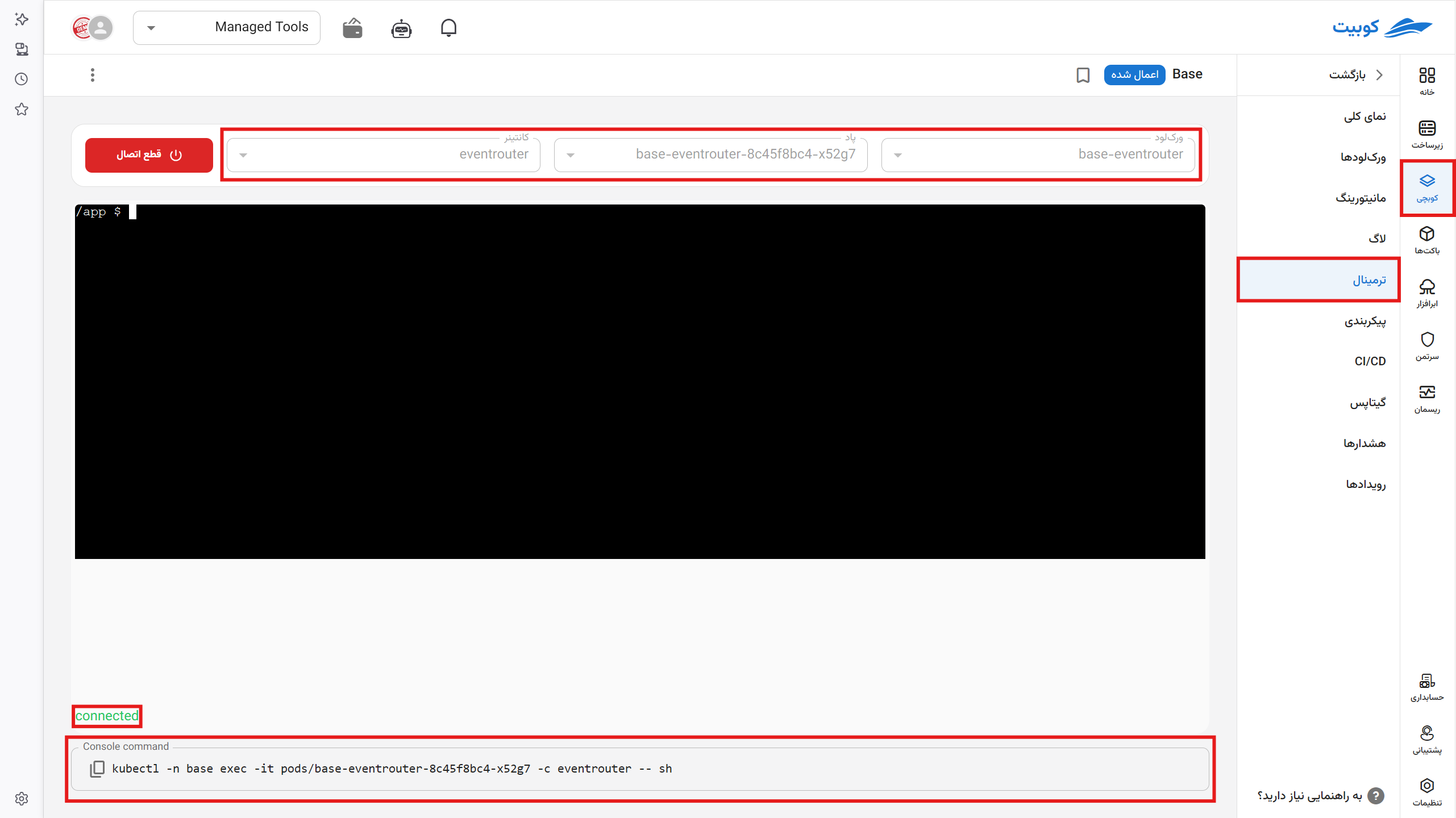Click the Base title text

[1187, 74]
